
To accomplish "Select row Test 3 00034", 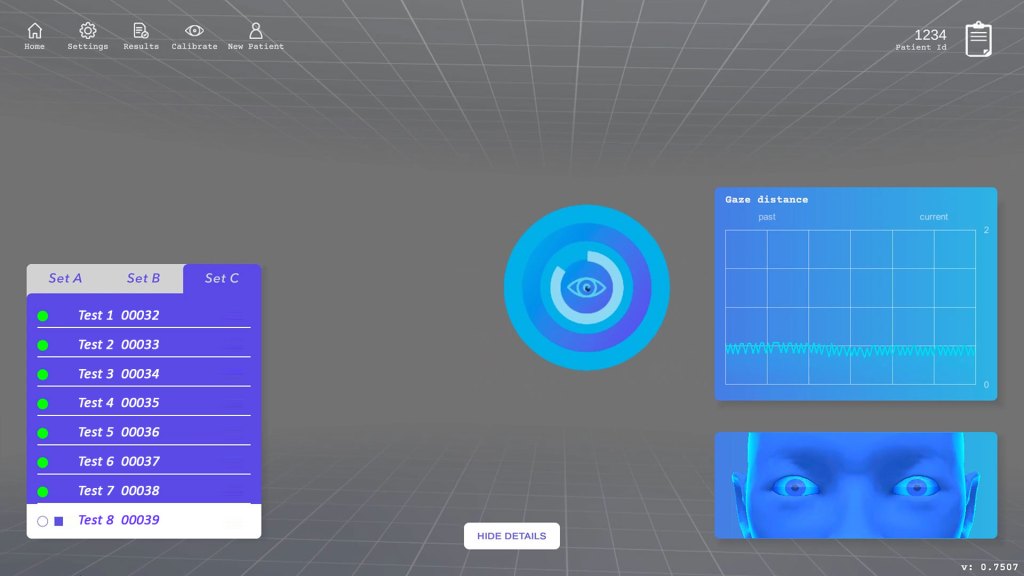I will click(x=144, y=374).
